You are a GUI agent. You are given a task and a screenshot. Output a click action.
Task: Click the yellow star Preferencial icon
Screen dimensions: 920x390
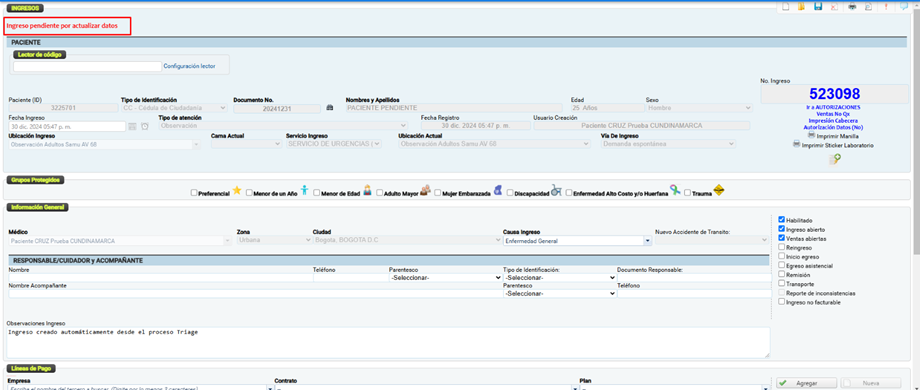coord(237,191)
